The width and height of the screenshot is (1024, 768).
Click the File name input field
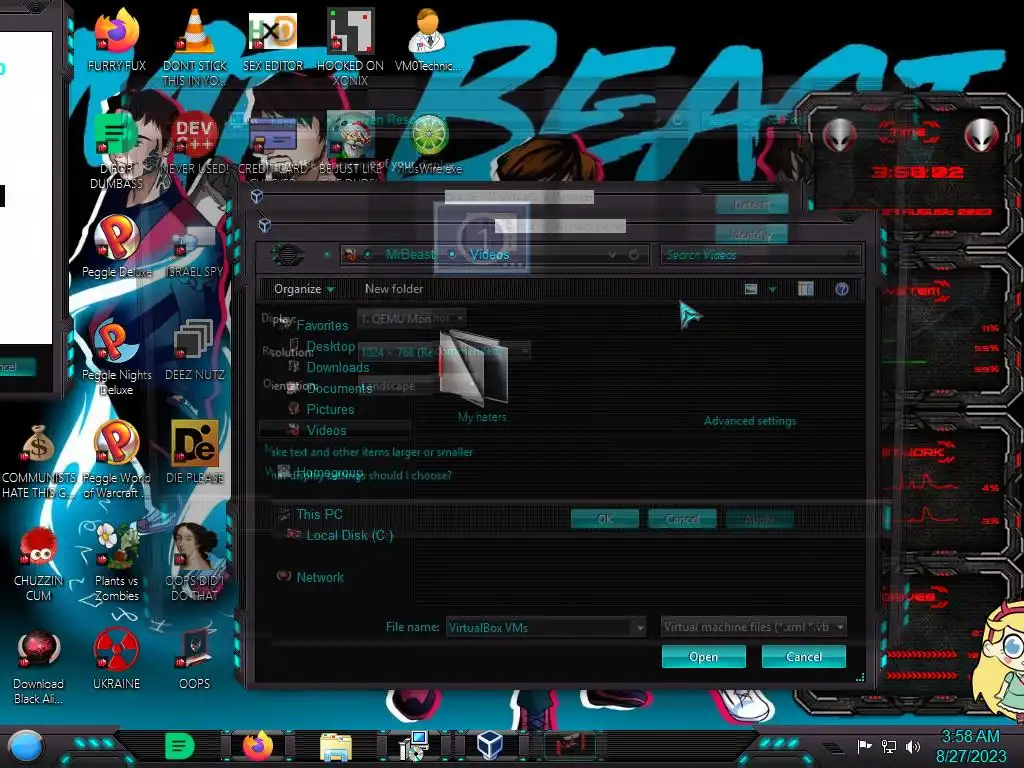[539, 628]
